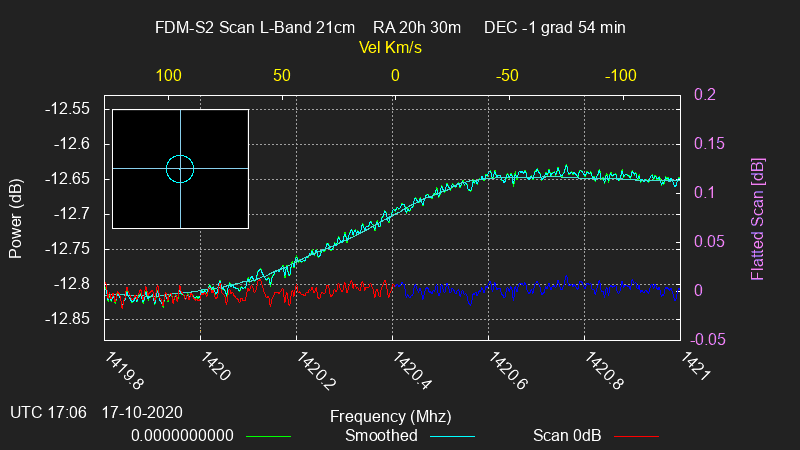The image size is (800, 450).
Task: Click the velocity tick label '100'
Action: tap(168, 76)
